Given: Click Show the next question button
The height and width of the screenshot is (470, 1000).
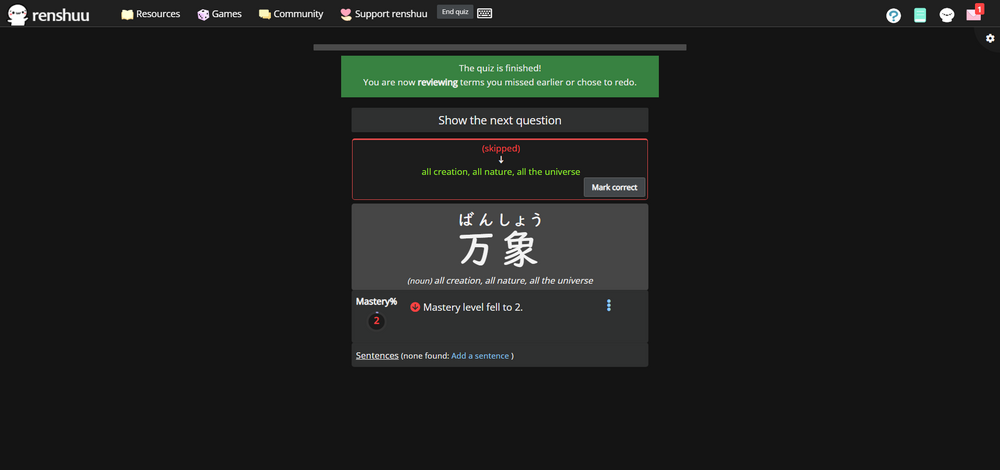Looking at the screenshot, I should point(499,120).
